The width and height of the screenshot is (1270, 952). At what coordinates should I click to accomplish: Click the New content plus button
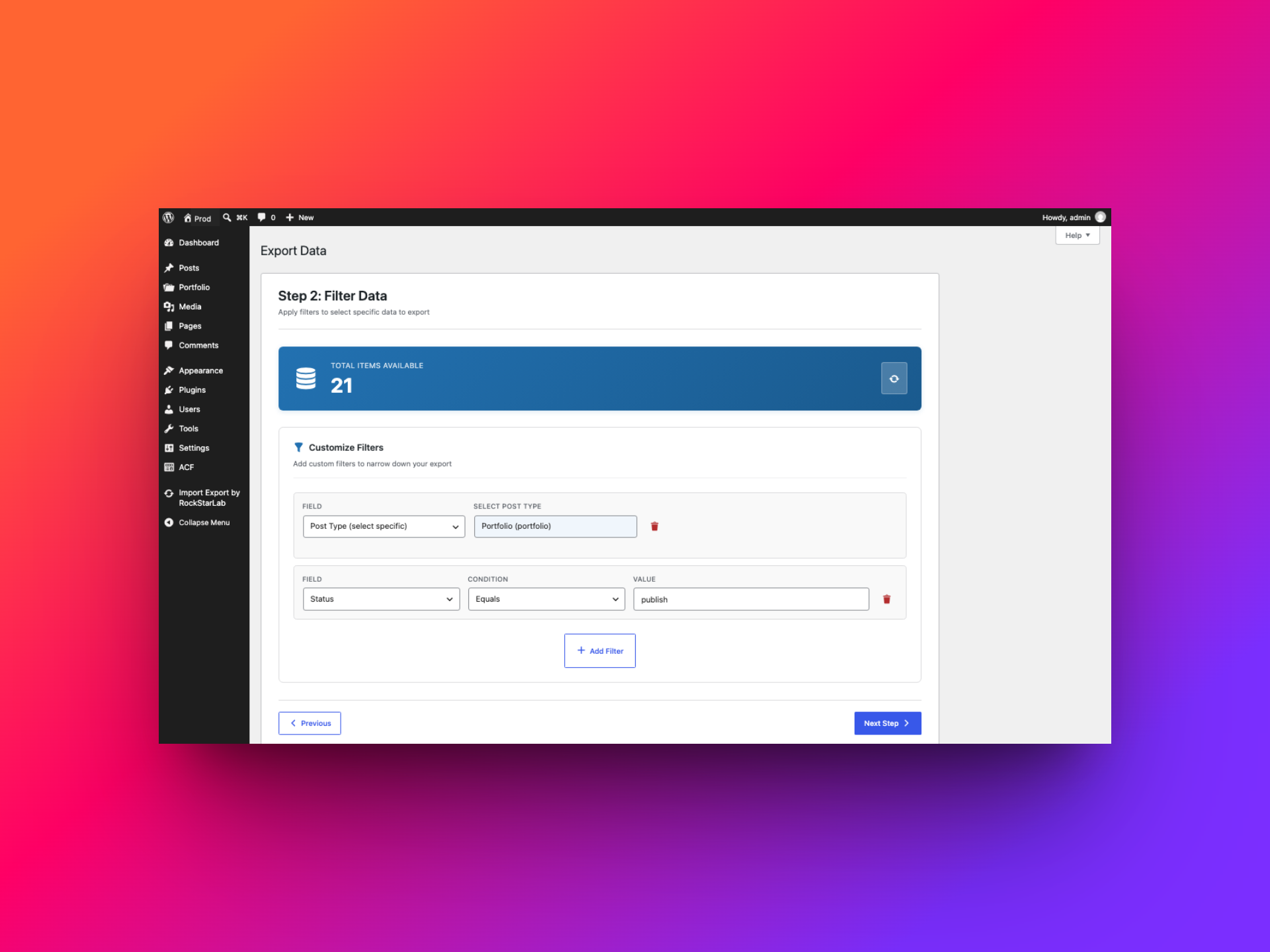(x=300, y=218)
